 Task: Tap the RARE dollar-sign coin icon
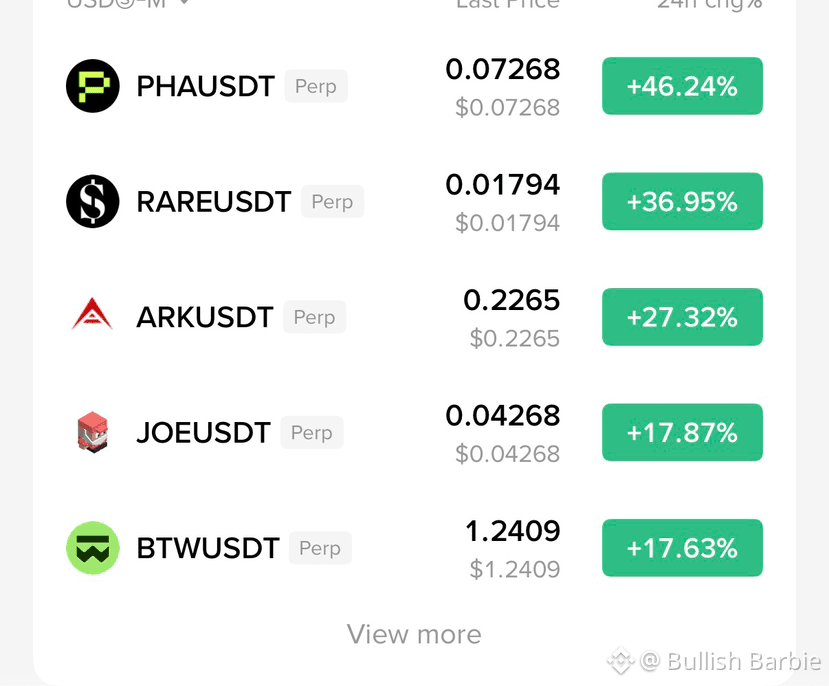pyautogui.click(x=93, y=201)
